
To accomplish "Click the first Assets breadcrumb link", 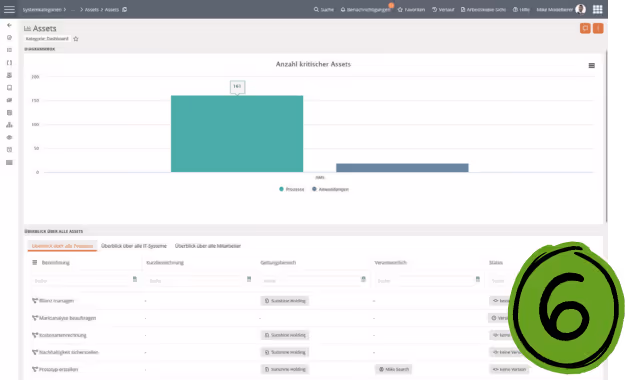I will [x=91, y=9].
